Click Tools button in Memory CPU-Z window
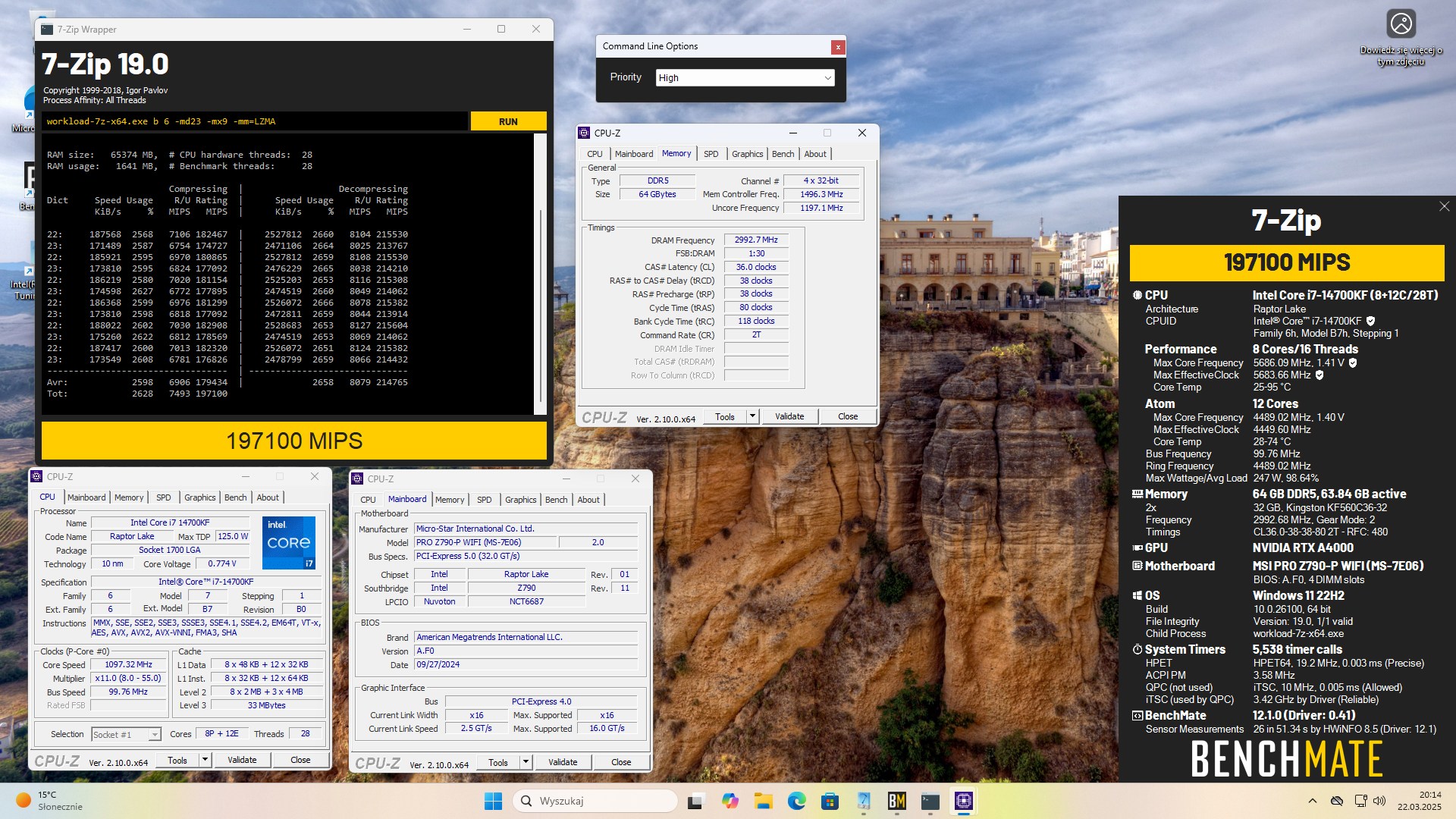1456x819 pixels. pos(725,416)
